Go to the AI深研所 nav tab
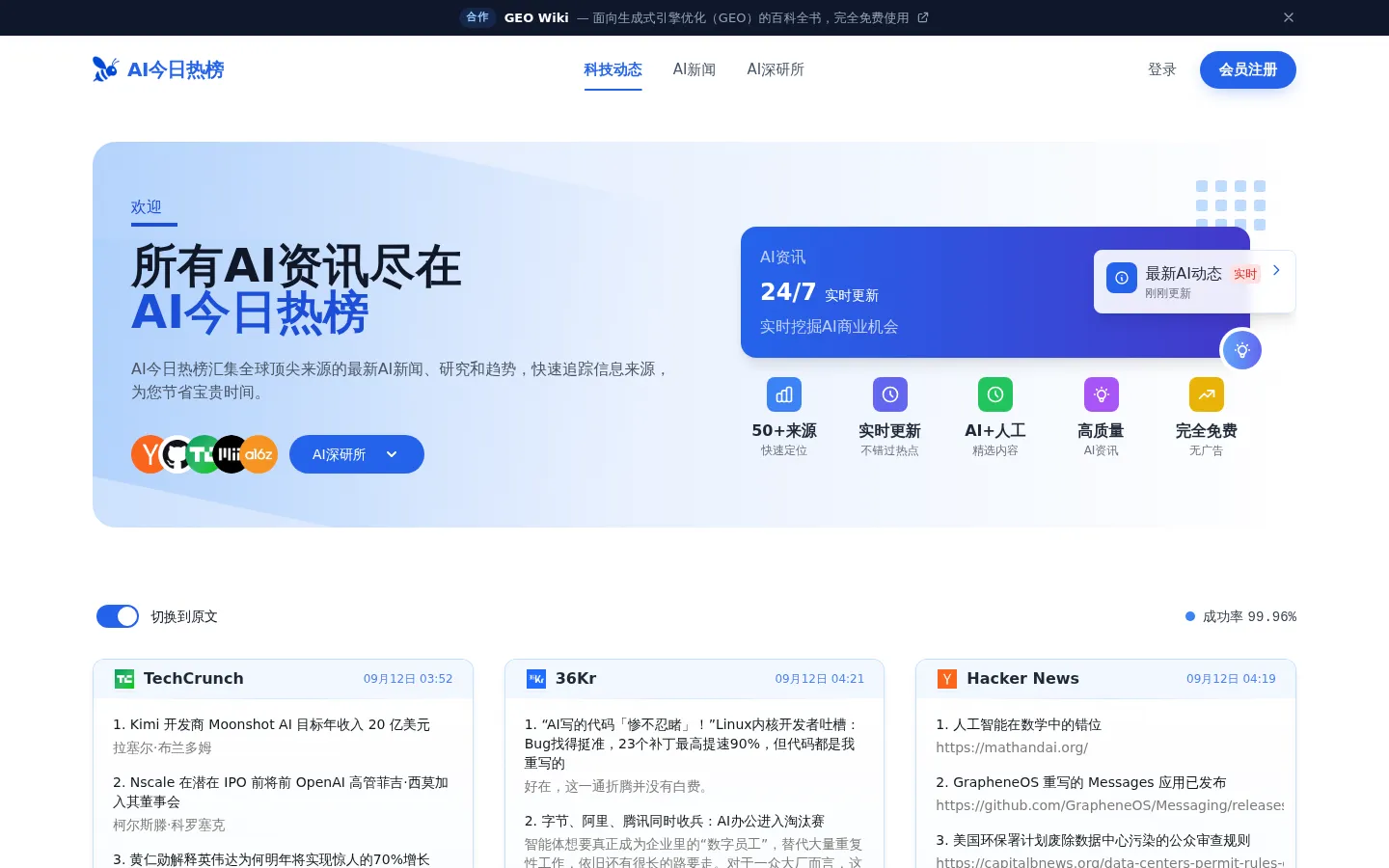Image resolution: width=1389 pixels, height=868 pixels. 776,69
